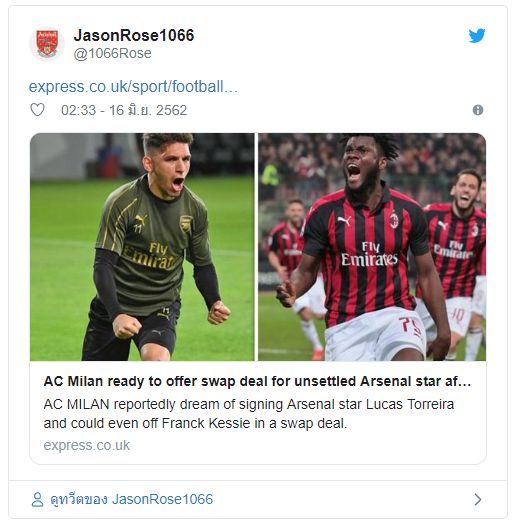
Task: Click the Twitter bird logo icon
Action: pos(477,35)
